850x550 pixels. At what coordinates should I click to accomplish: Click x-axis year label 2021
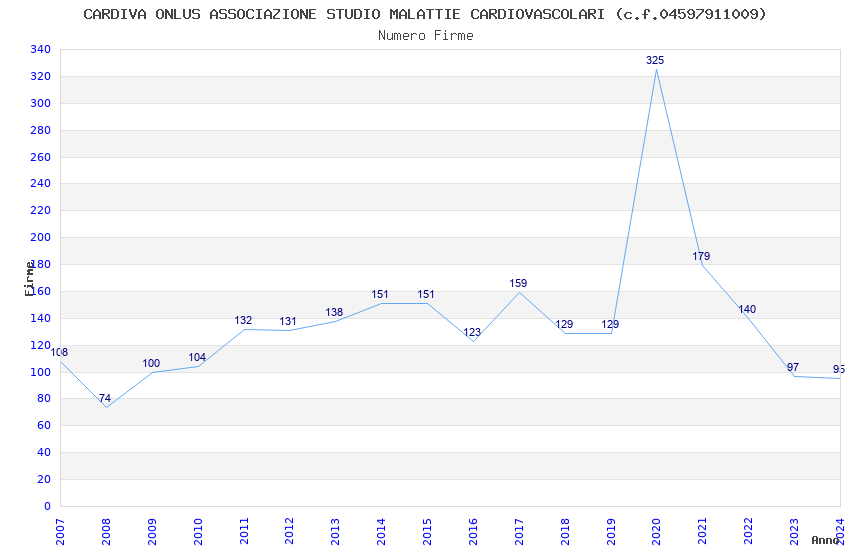point(703,531)
